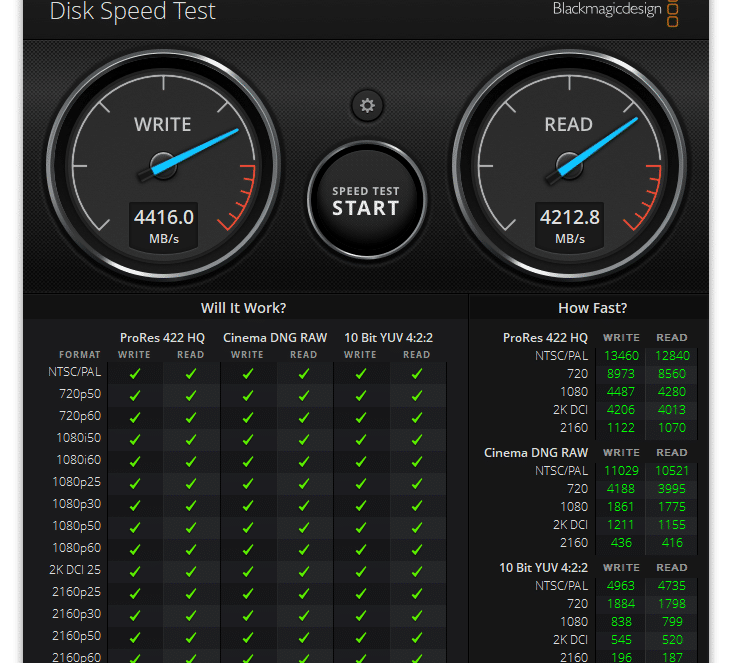Image resolution: width=732 pixels, height=663 pixels.
Task: Click NTSC/PAL ProRes 422 HQ write checkmark
Action: [135, 374]
